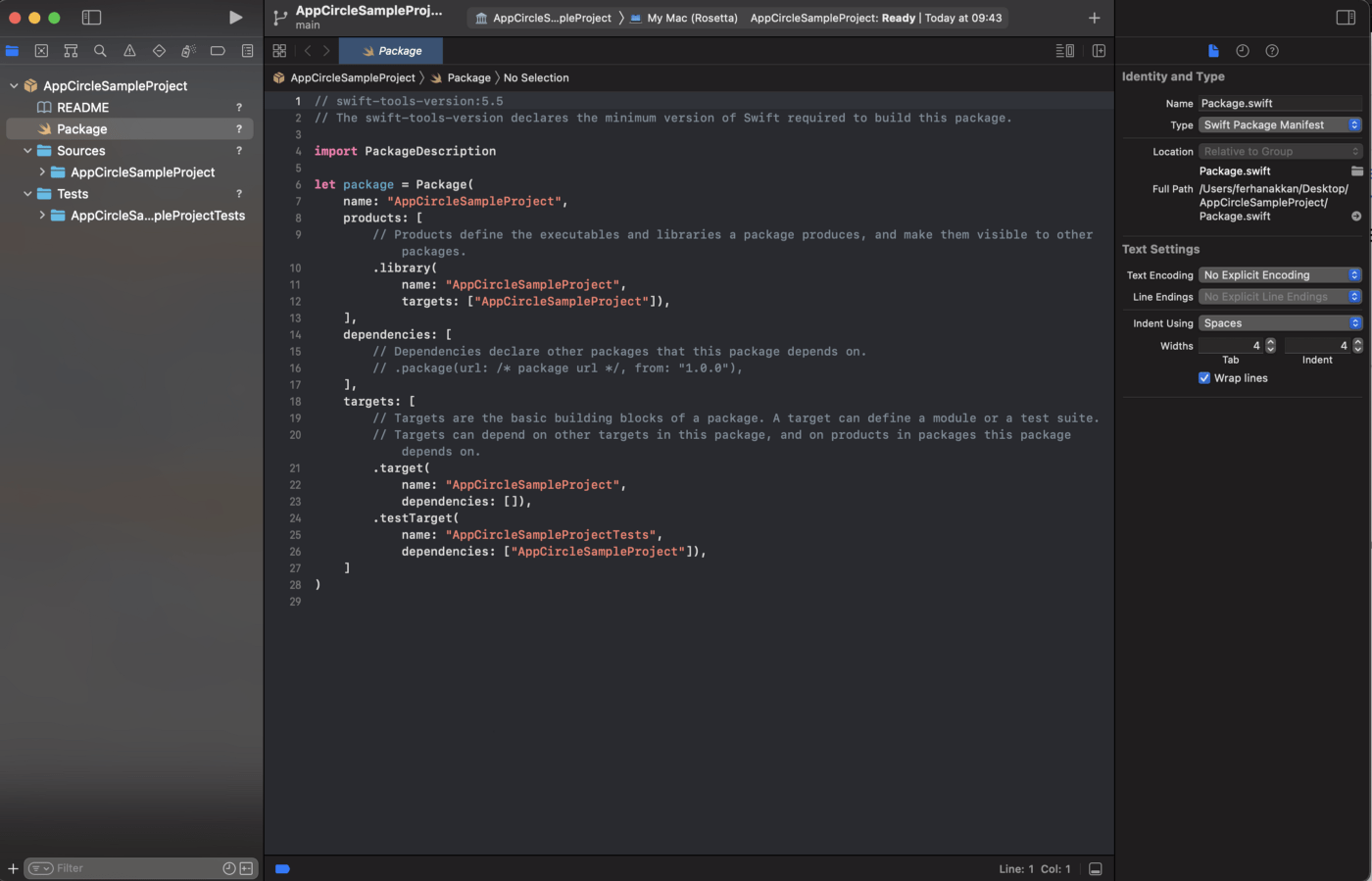Open the Breakpoint navigator

click(218, 51)
